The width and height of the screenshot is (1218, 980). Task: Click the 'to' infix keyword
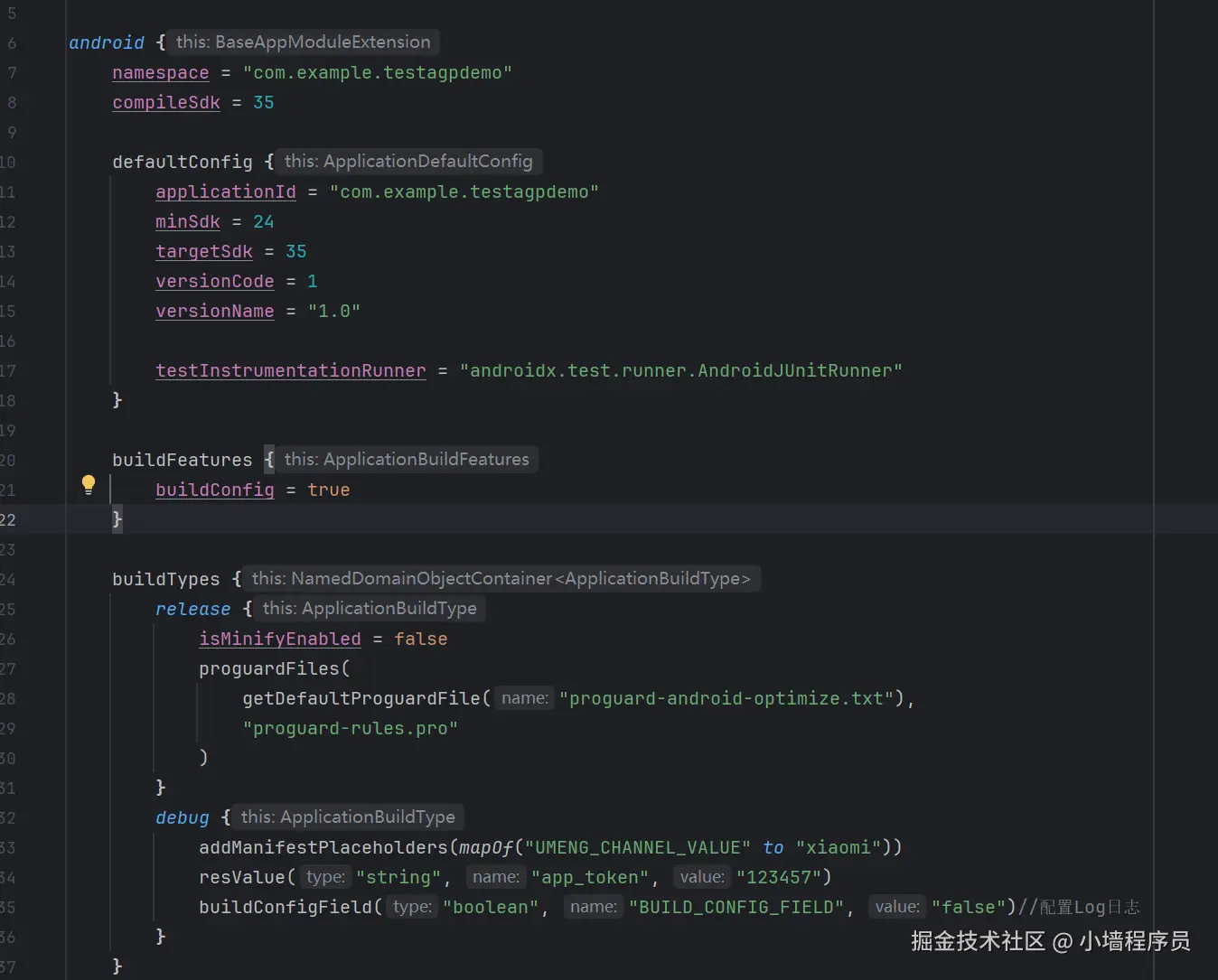(773, 847)
